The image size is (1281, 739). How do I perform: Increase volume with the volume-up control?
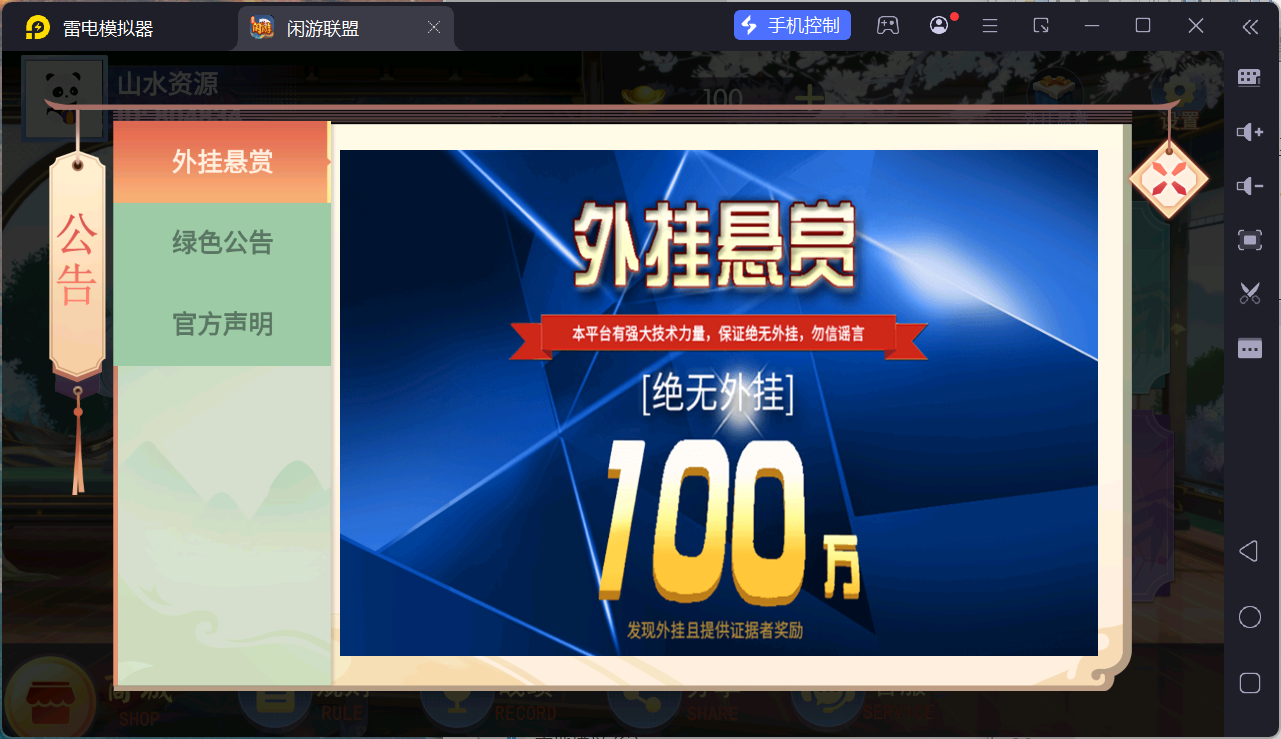(x=1248, y=132)
